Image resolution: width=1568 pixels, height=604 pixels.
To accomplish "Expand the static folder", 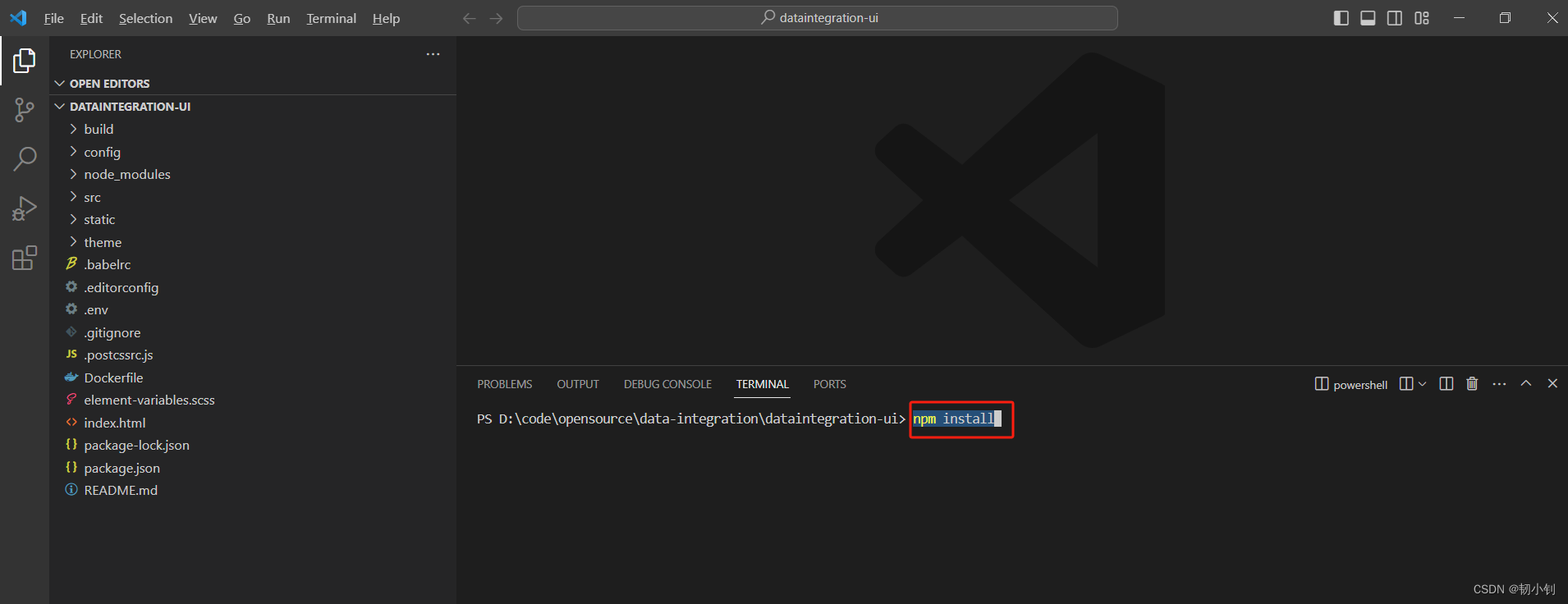I will pos(254,219).
